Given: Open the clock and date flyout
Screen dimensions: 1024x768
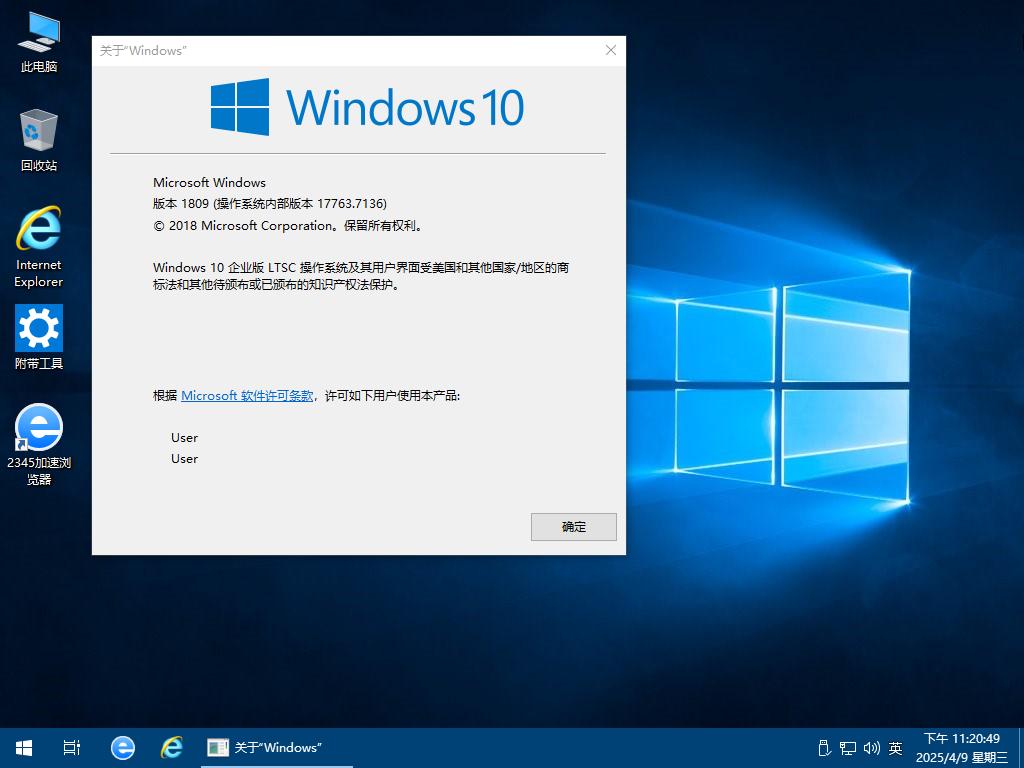Looking at the screenshot, I should coord(961,748).
